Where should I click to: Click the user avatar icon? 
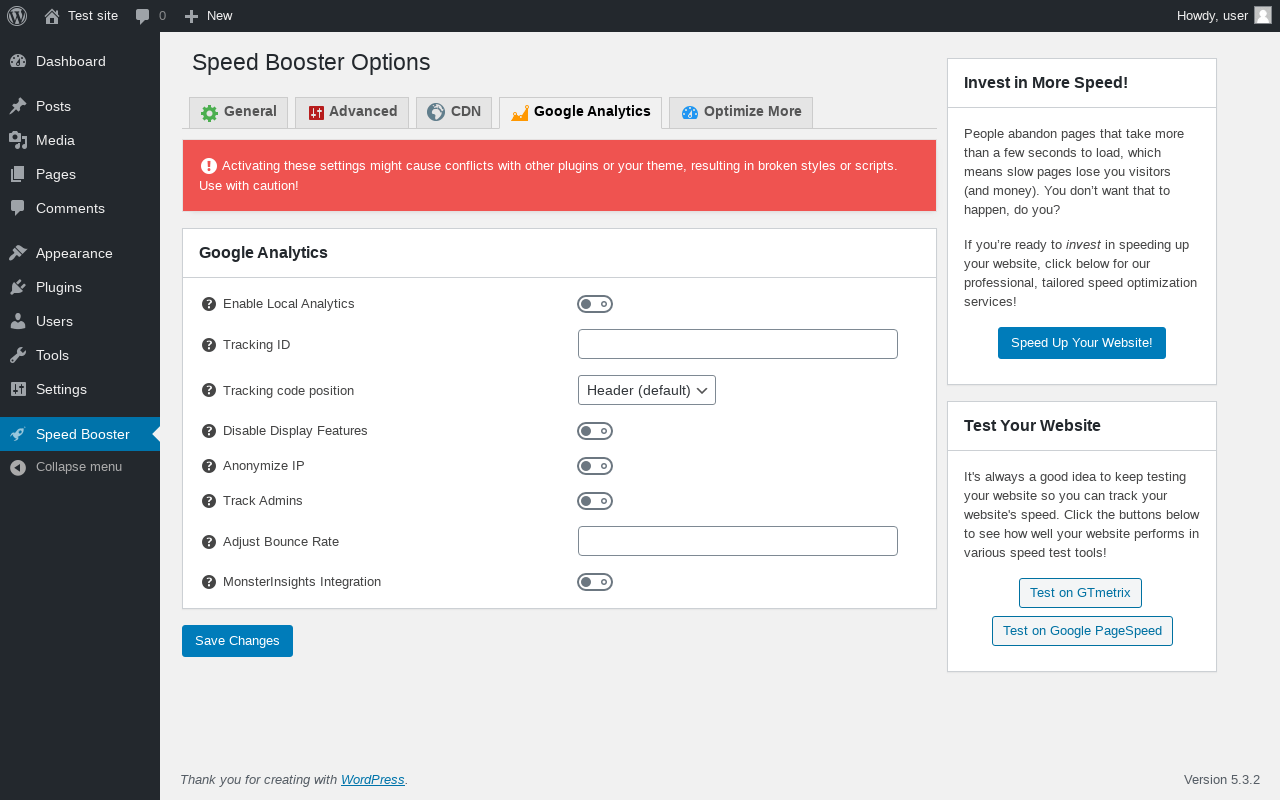coord(1263,15)
